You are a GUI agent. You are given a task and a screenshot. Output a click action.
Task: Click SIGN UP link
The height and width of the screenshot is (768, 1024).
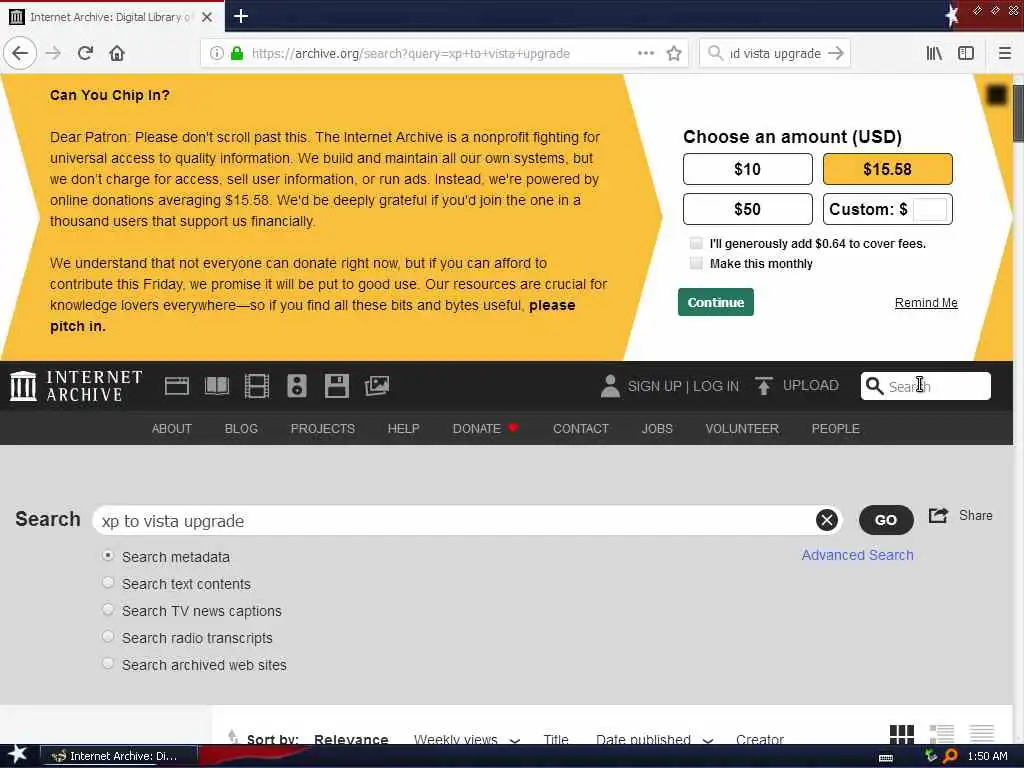[654, 386]
